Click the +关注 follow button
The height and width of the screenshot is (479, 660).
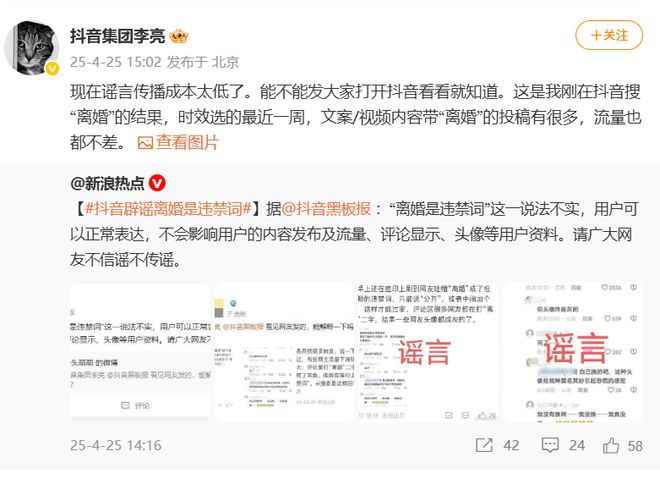609,35
